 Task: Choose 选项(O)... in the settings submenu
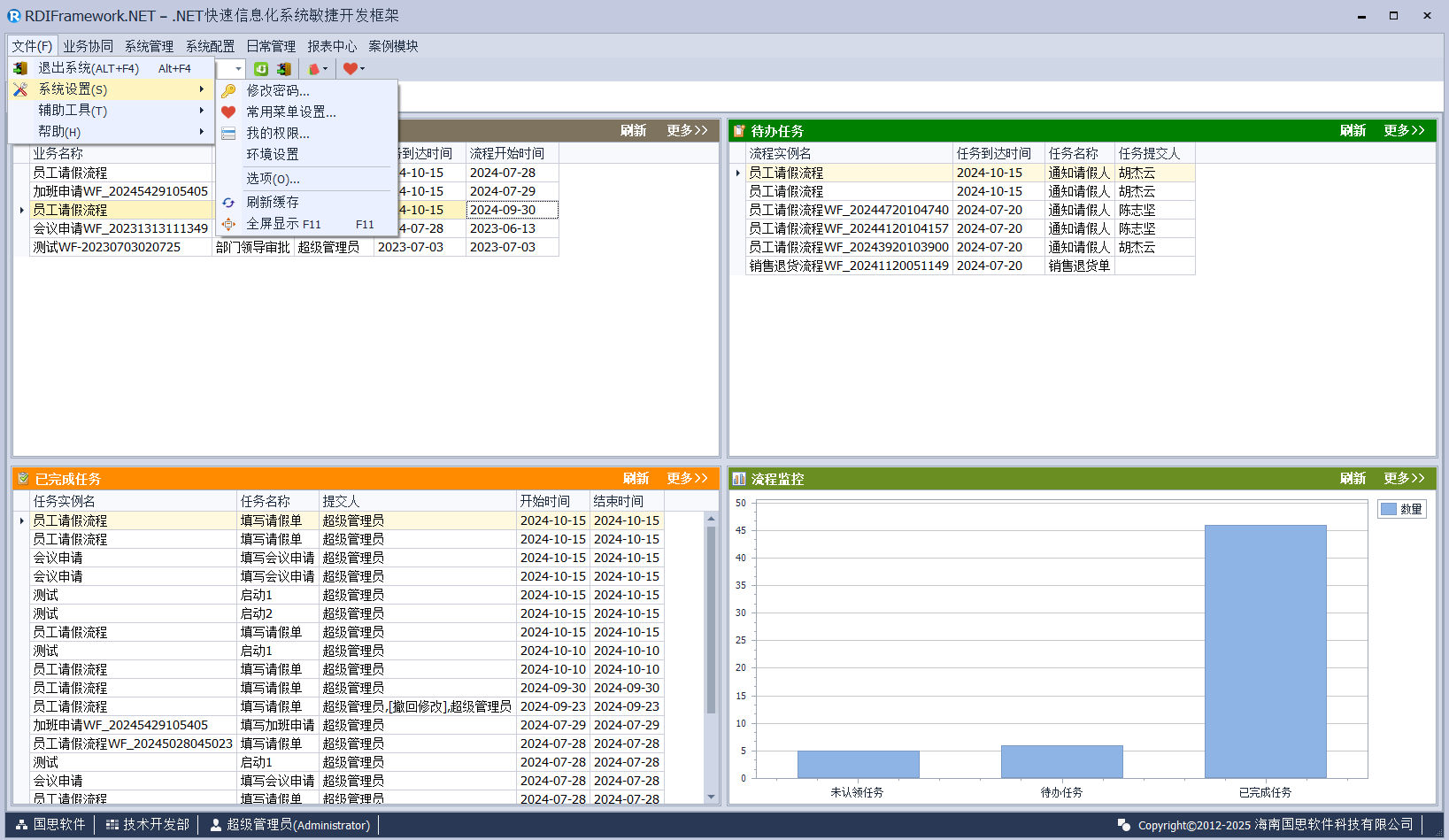(273, 179)
